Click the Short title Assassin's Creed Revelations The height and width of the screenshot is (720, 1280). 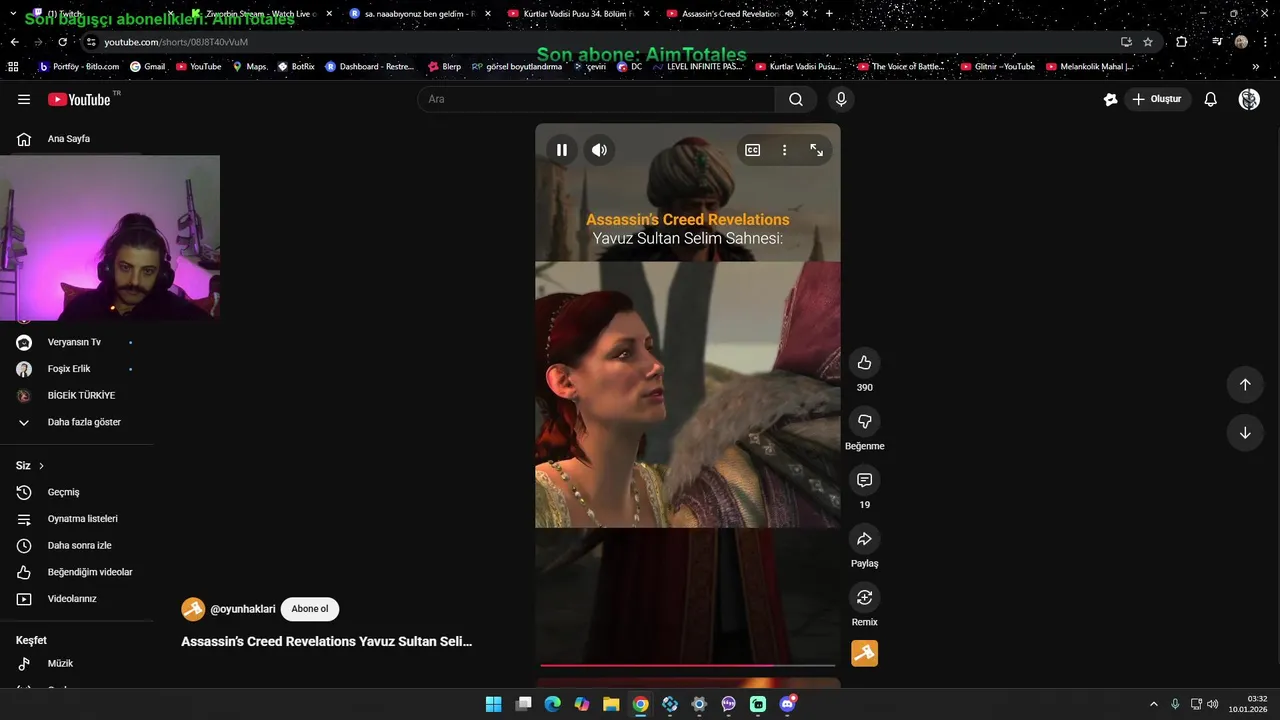(326, 641)
